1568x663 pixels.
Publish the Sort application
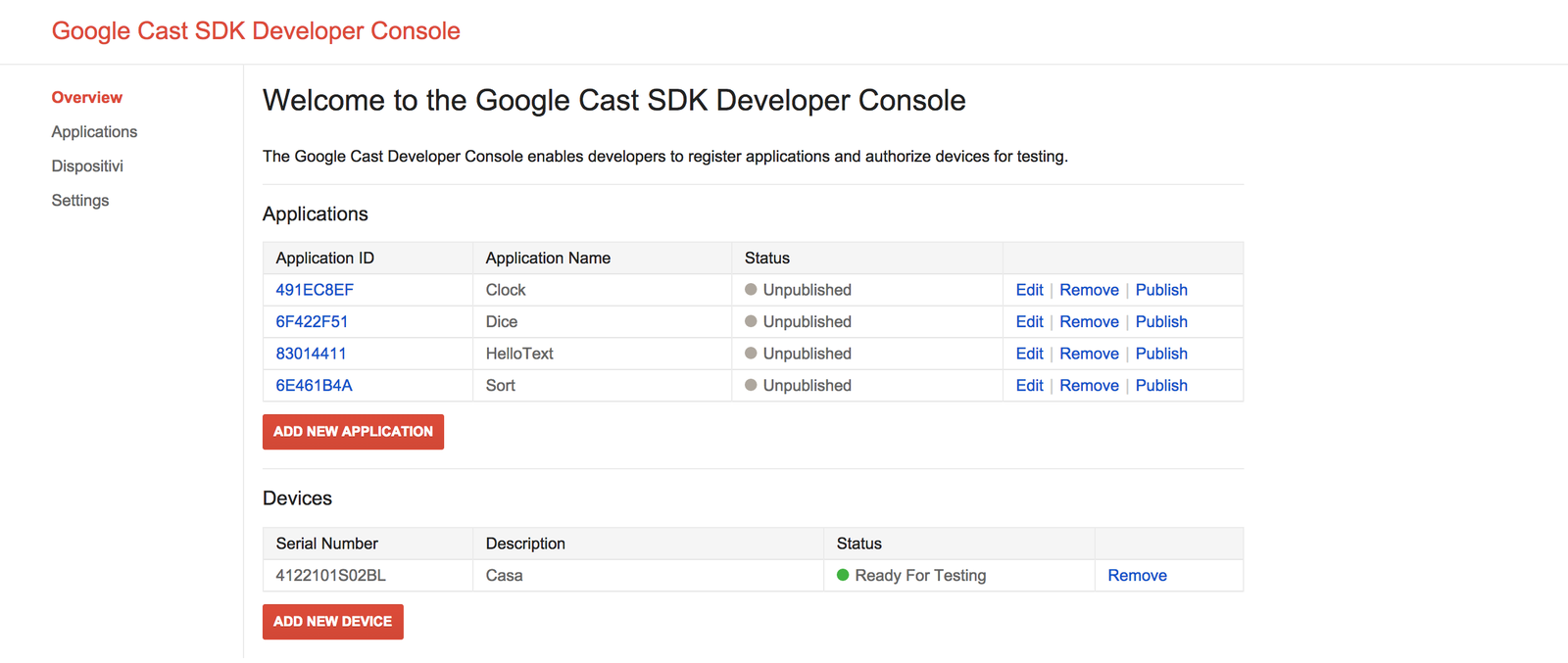pos(1161,386)
